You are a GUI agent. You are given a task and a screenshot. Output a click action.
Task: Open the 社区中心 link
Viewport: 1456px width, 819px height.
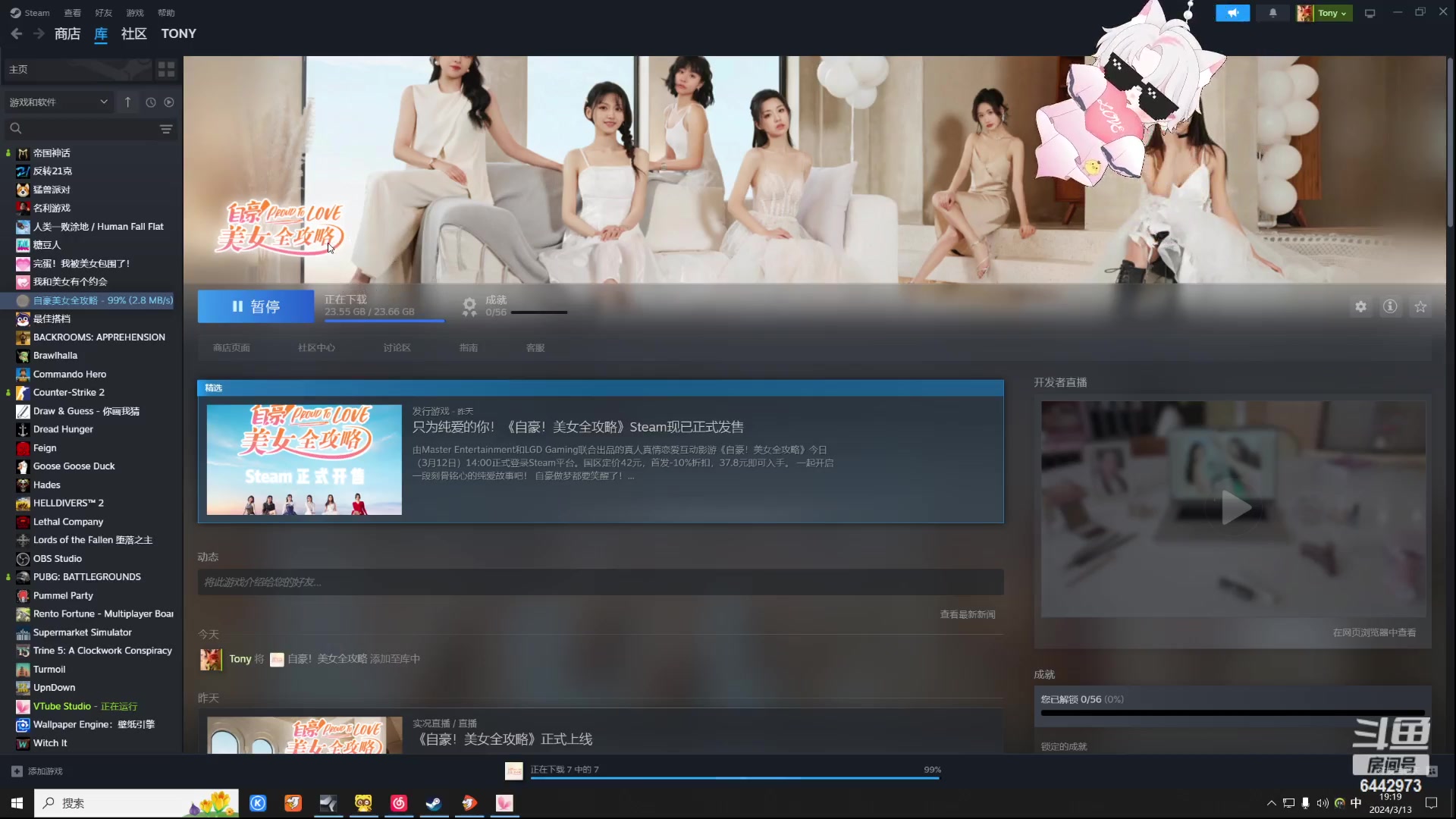pyautogui.click(x=316, y=347)
